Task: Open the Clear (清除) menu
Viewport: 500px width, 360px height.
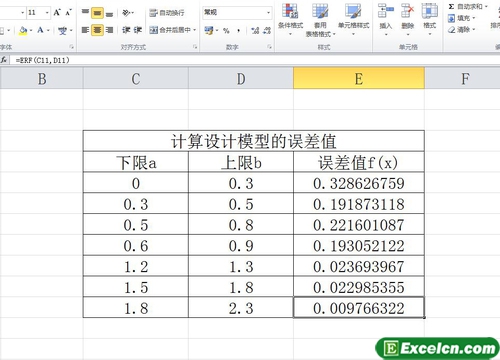Action: tap(462, 30)
